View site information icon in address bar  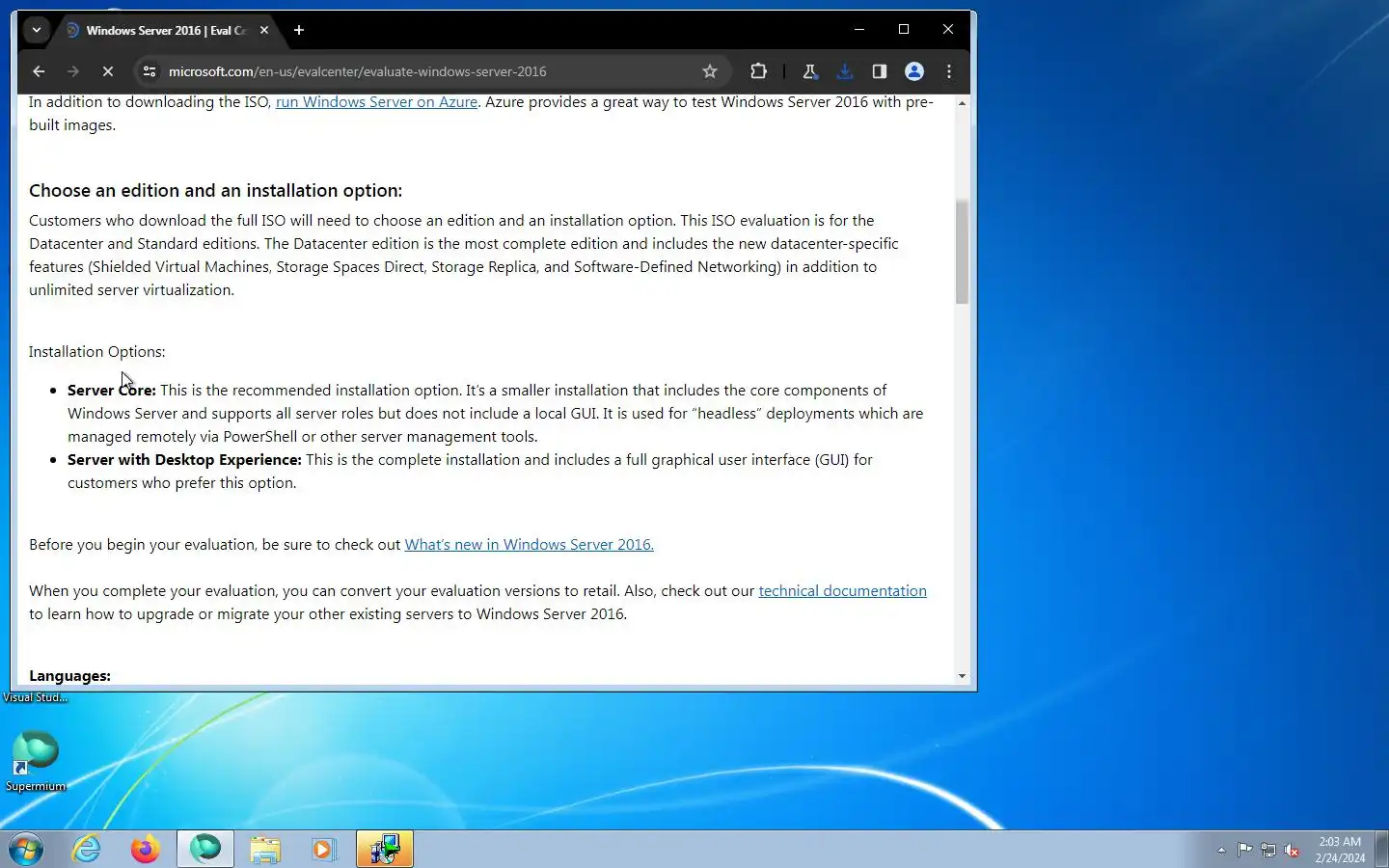[x=149, y=71]
